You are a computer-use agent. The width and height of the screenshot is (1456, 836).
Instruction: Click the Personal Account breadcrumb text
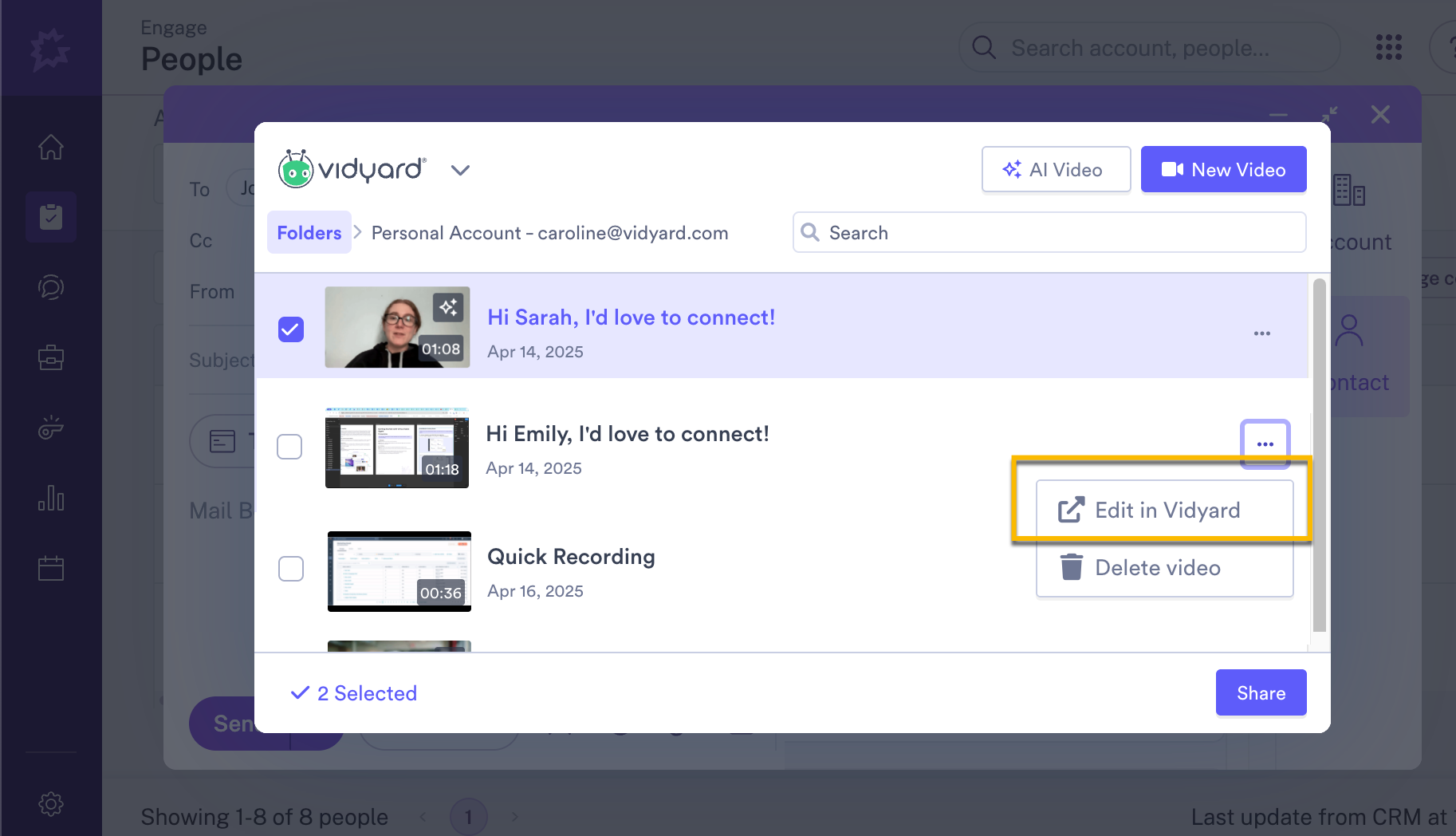tap(549, 233)
